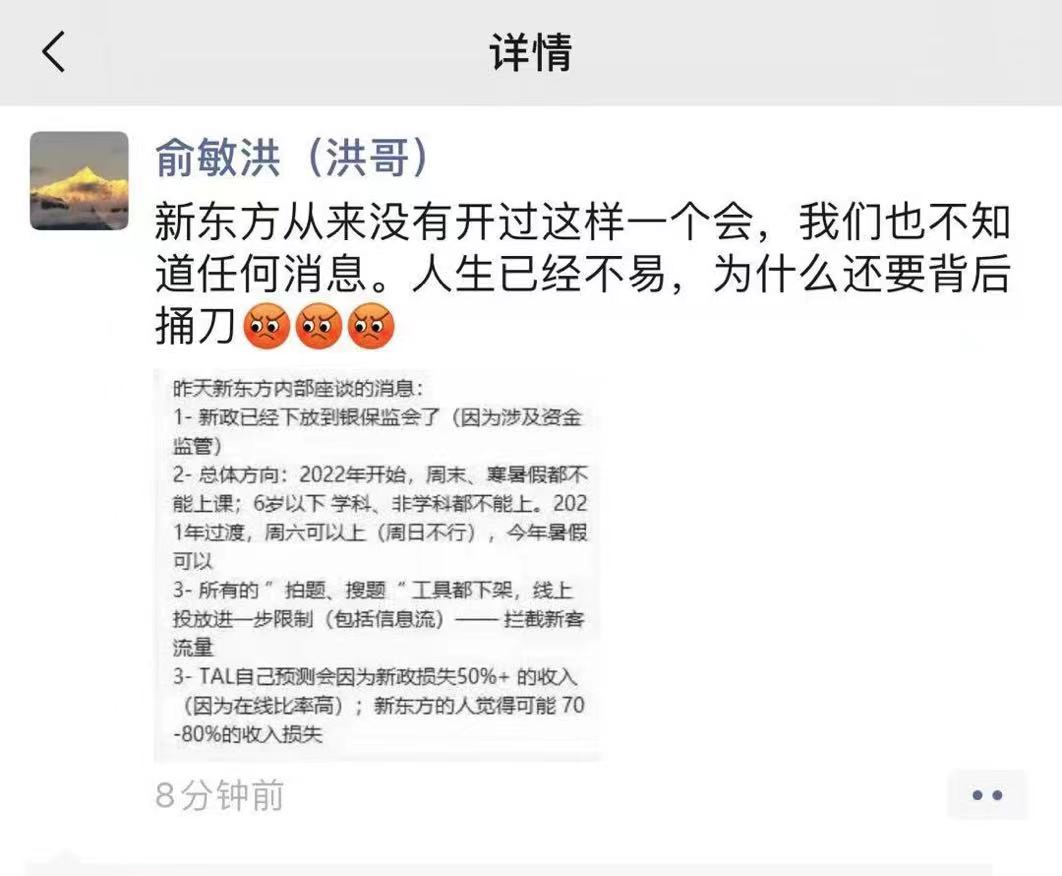Tap the line 昨天新东方内部座谈的消息 in image
1062x876 pixels.
tap(299, 388)
